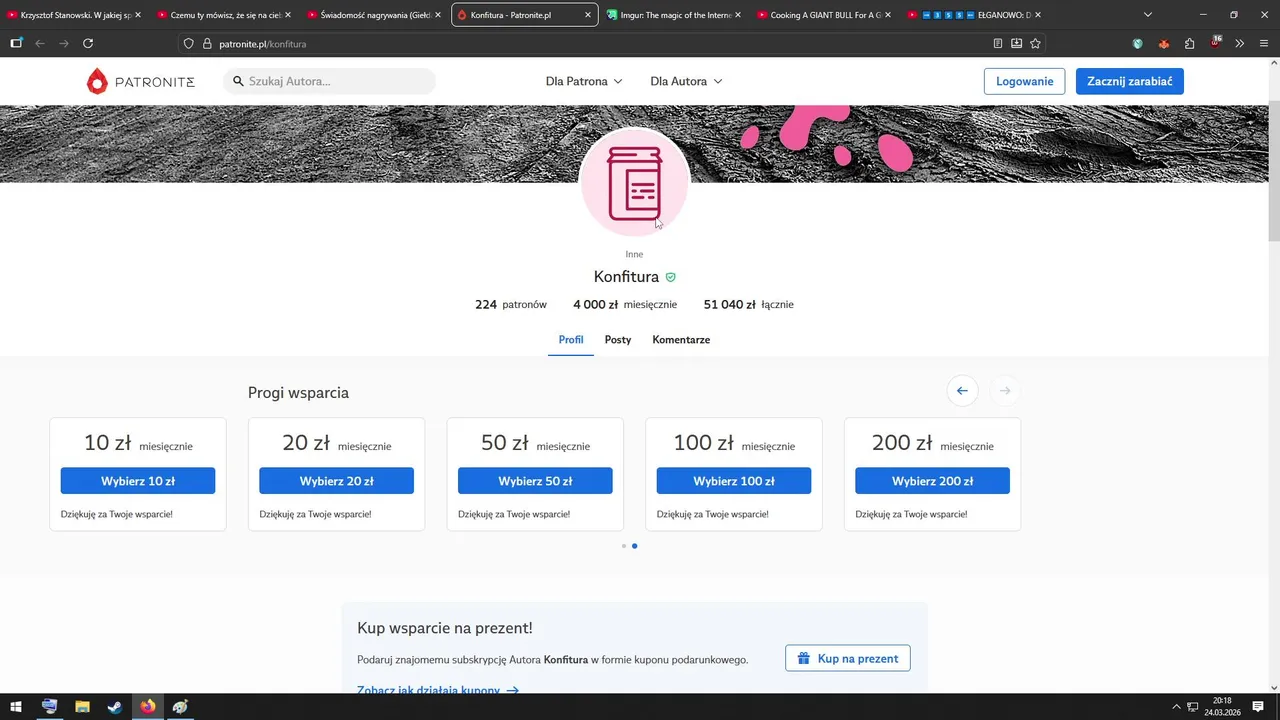The height and width of the screenshot is (720, 1280).
Task: Click the browser forward arrow
Action: click(64, 43)
